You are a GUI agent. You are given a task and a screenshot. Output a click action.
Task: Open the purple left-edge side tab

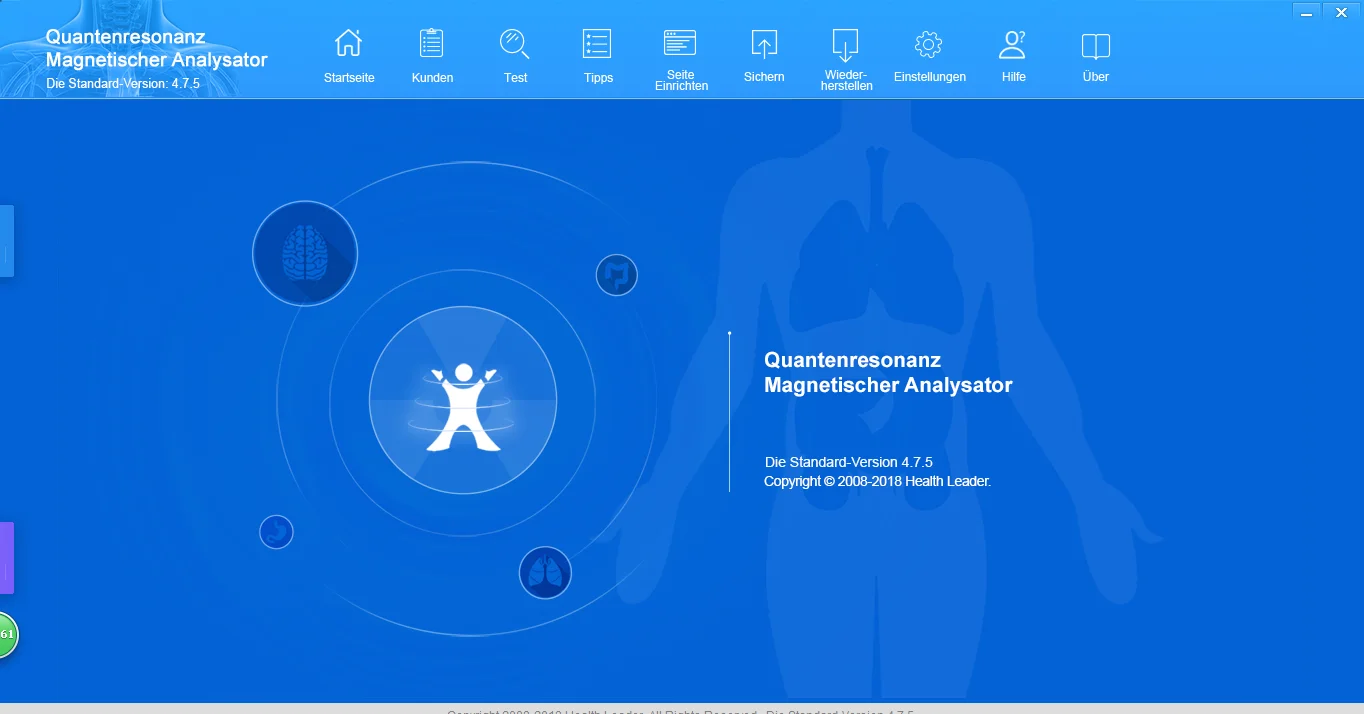pos(6,558)
